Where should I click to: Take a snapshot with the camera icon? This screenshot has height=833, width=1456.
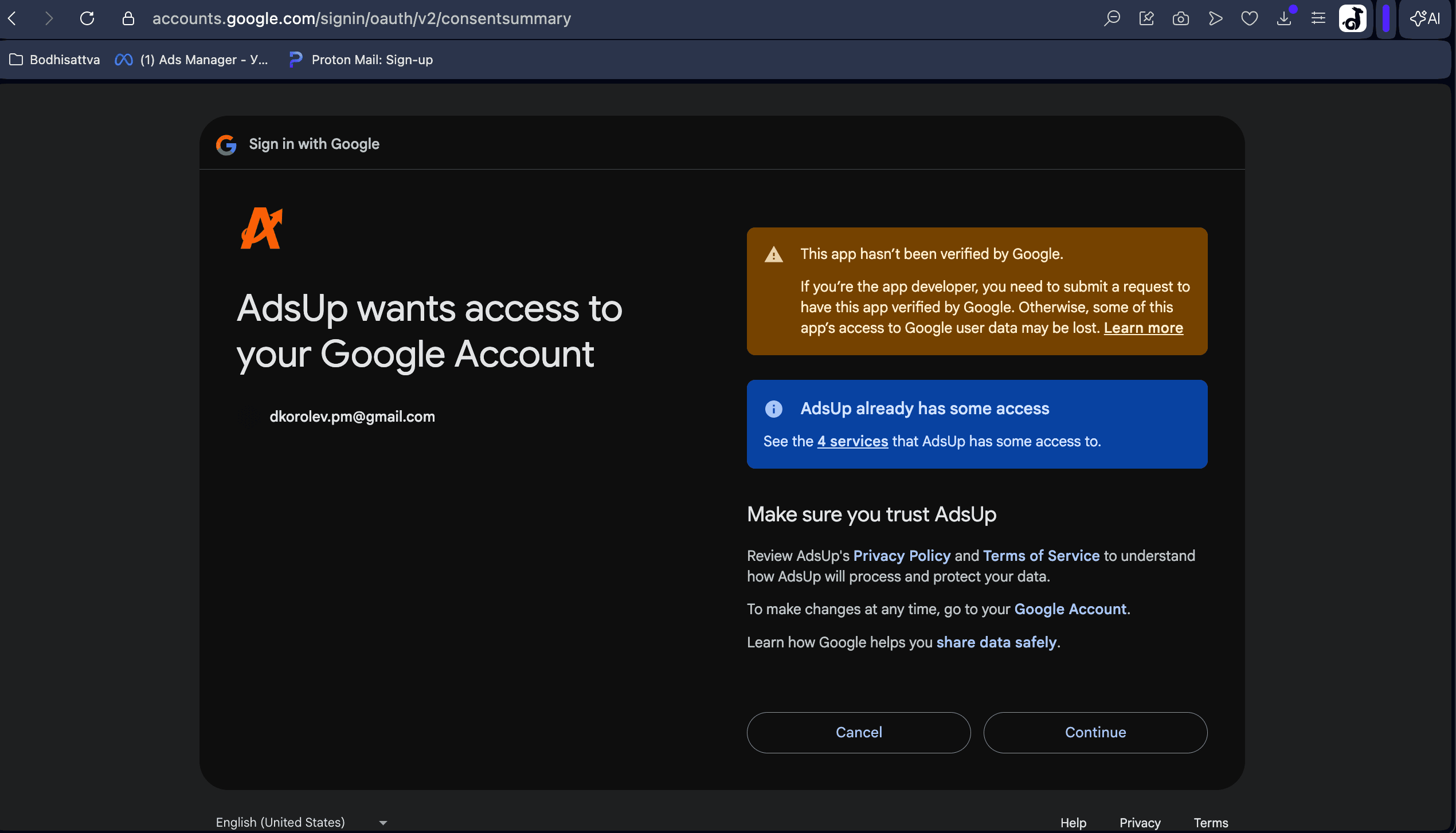(1180, 18)
